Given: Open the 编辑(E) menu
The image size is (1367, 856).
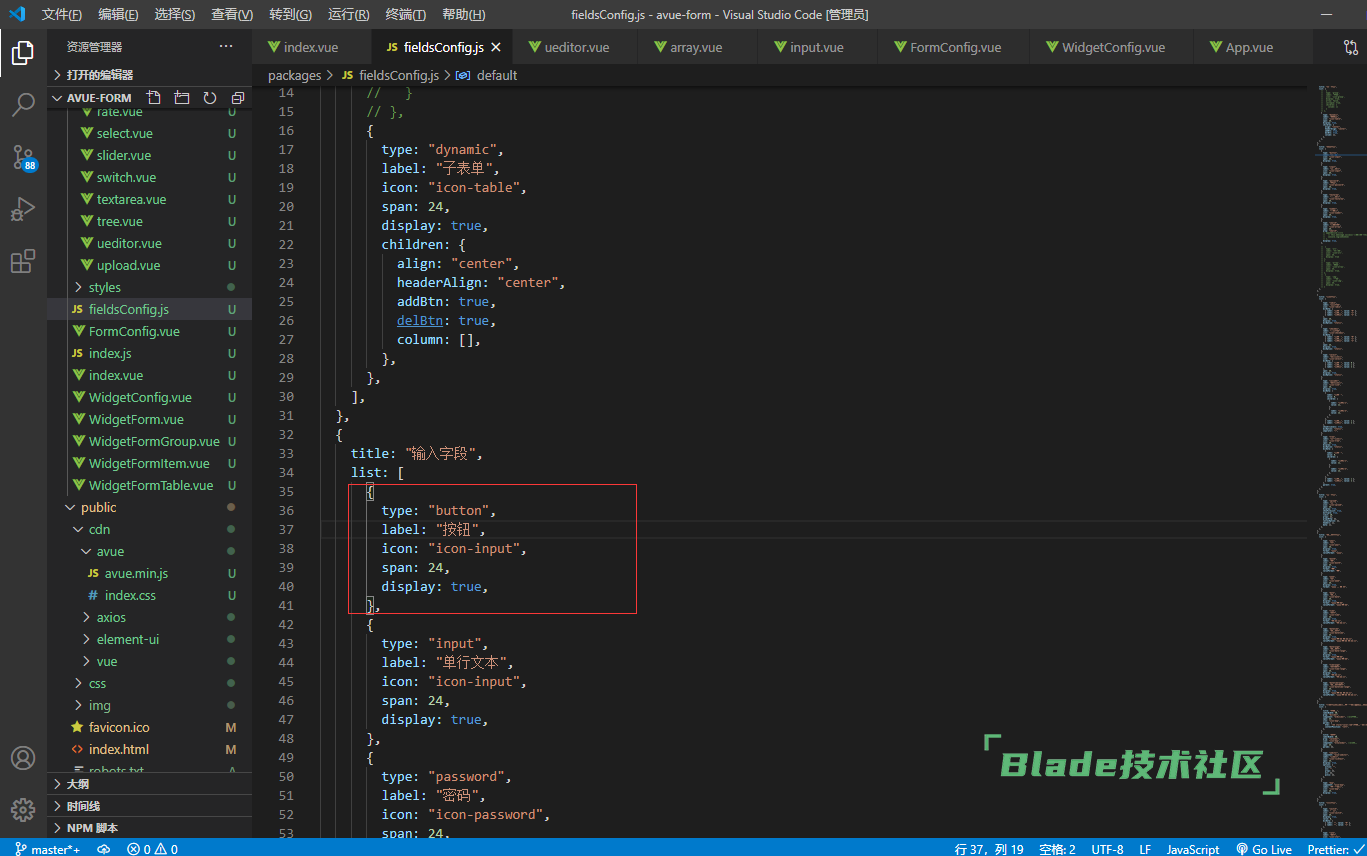Looking at the screenshot, I should pos(118,15).
